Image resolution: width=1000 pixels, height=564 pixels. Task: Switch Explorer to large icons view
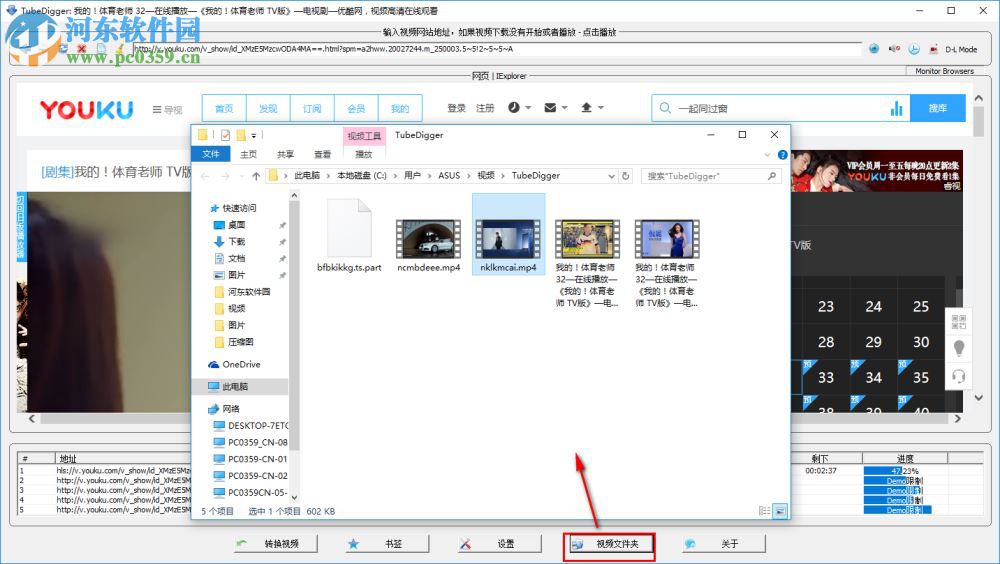(780, 511)
